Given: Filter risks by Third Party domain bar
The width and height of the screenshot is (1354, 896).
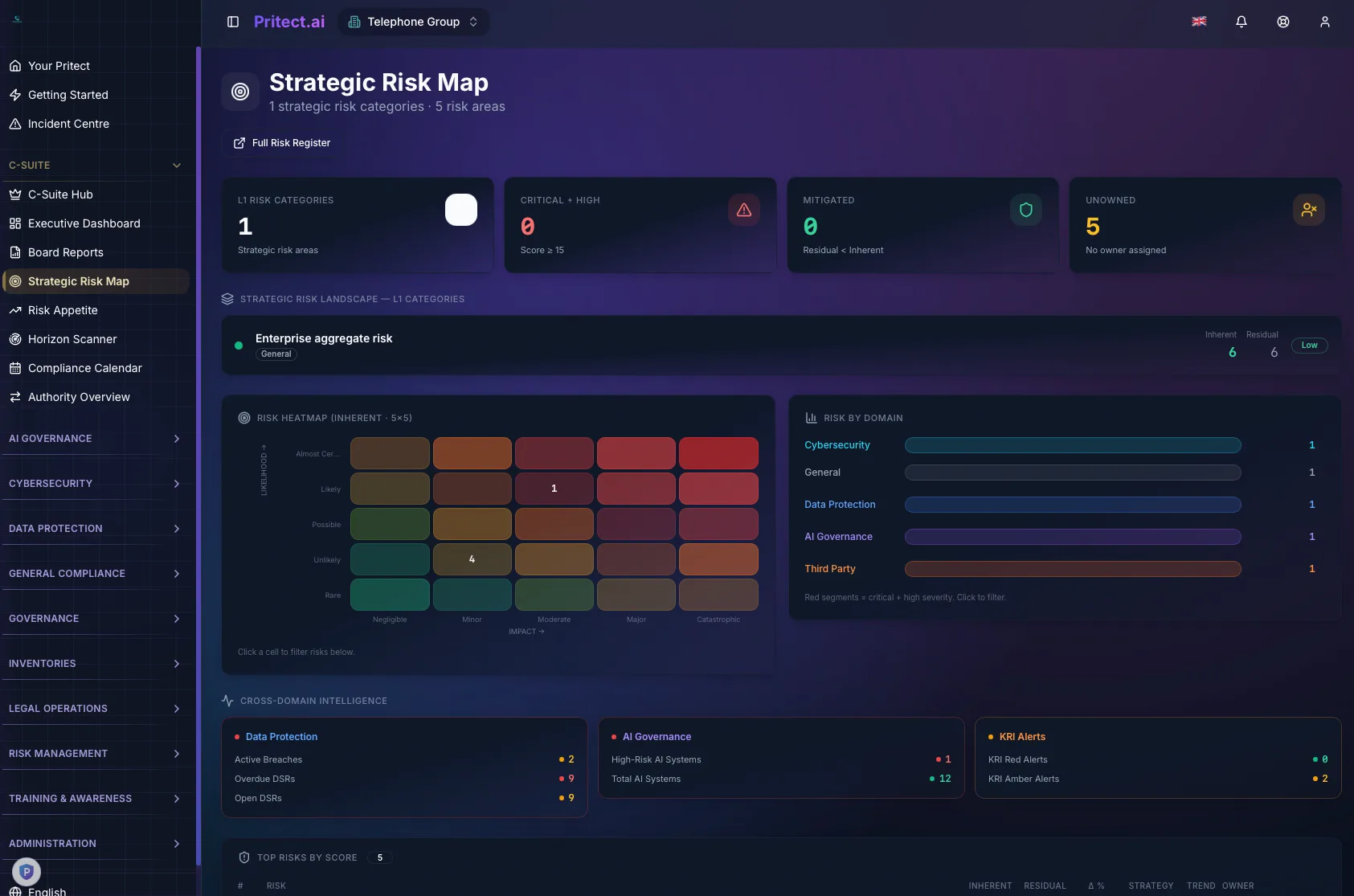Looking at the screenshot, I should click(x=1073, y=569).
